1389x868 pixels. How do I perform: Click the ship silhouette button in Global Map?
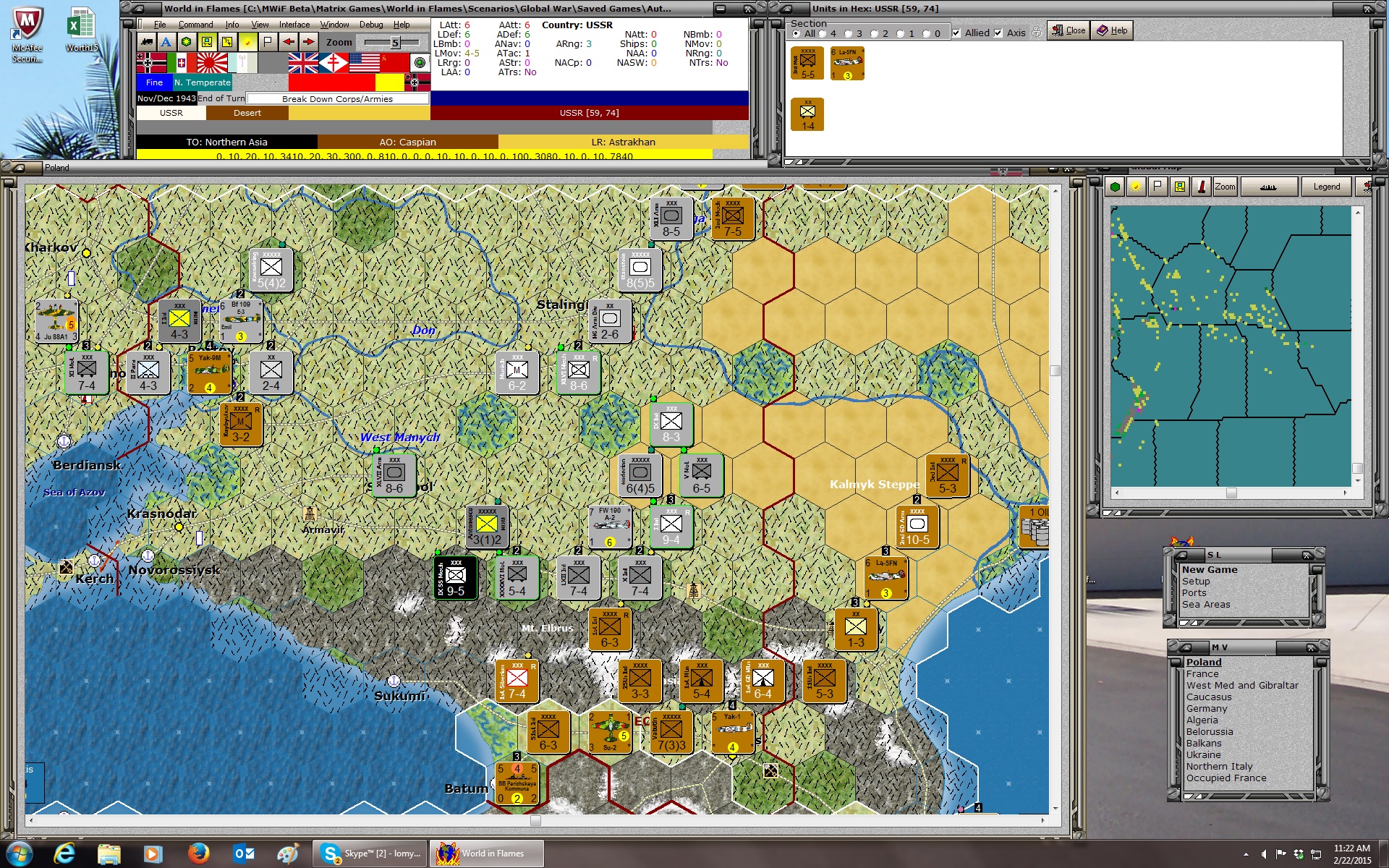pyautogui.click(x=1268, y=187)
